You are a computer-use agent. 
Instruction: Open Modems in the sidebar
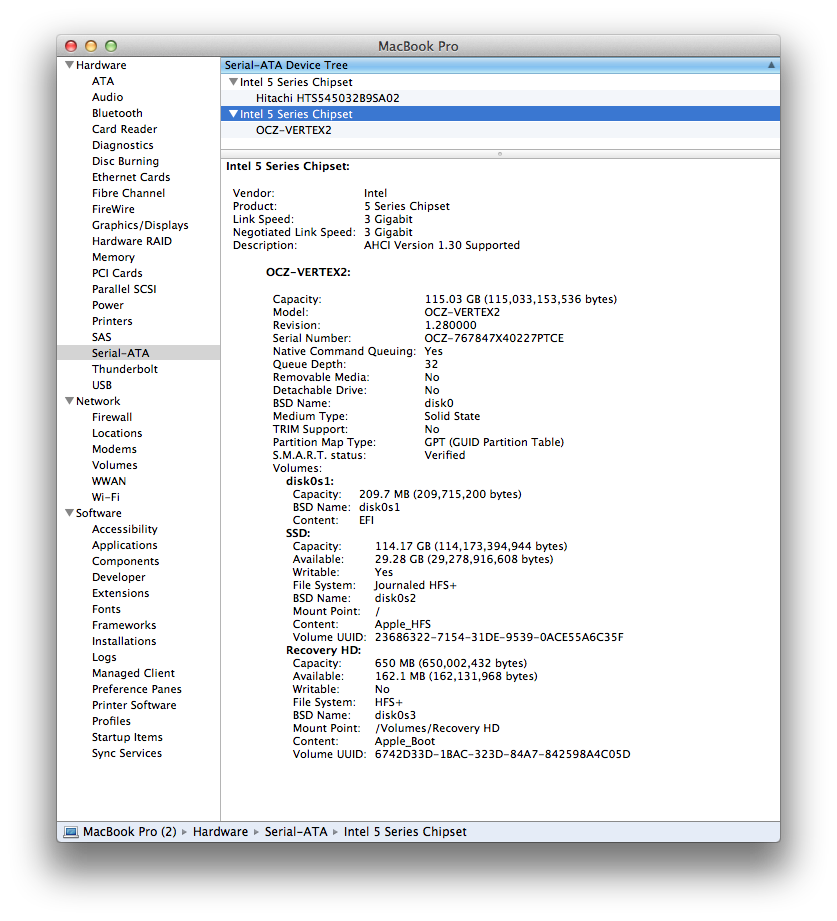pyautogui.click(x=114, y=449)
